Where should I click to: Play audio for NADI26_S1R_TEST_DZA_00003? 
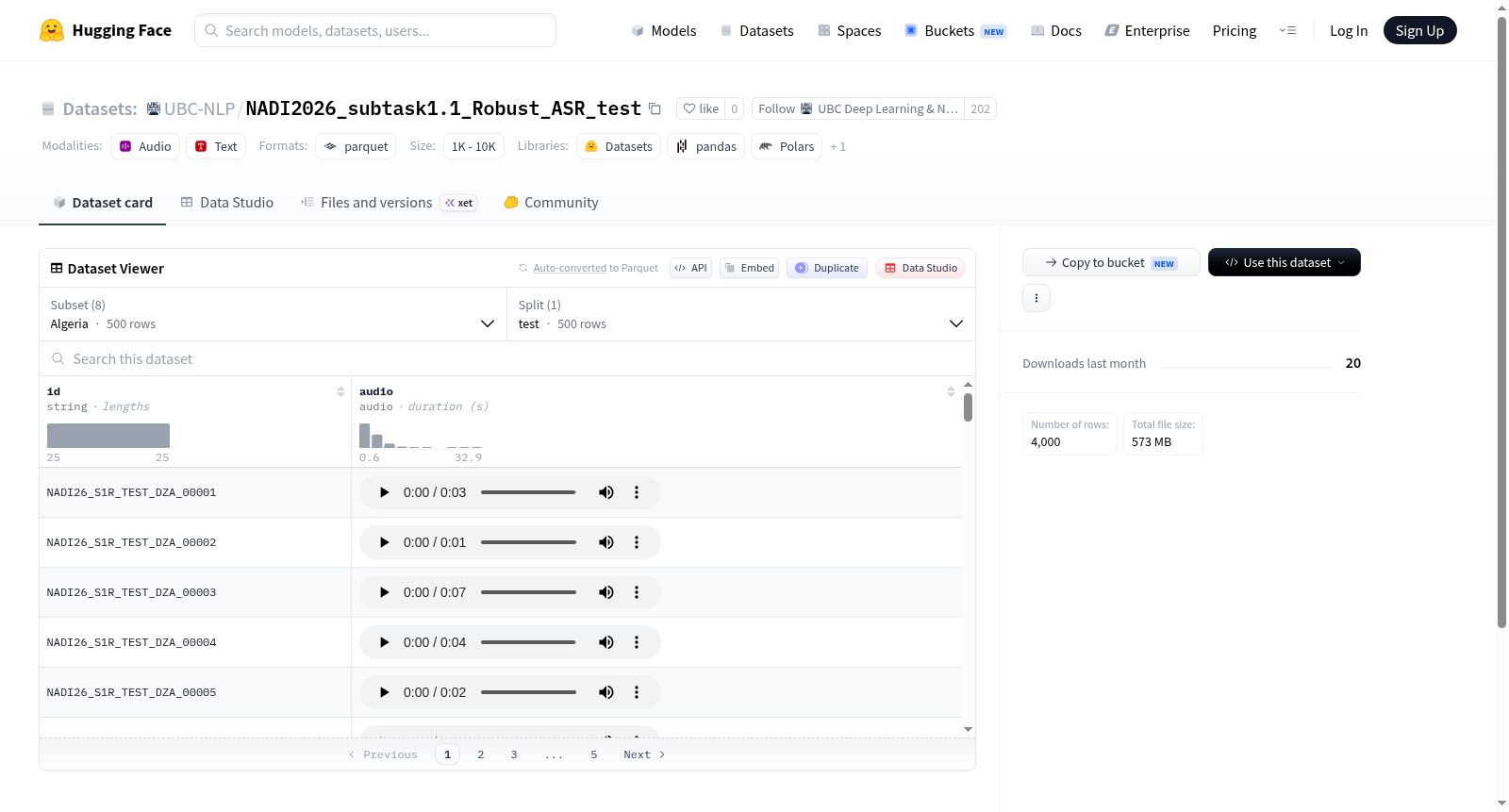click(x=384, y=592)
